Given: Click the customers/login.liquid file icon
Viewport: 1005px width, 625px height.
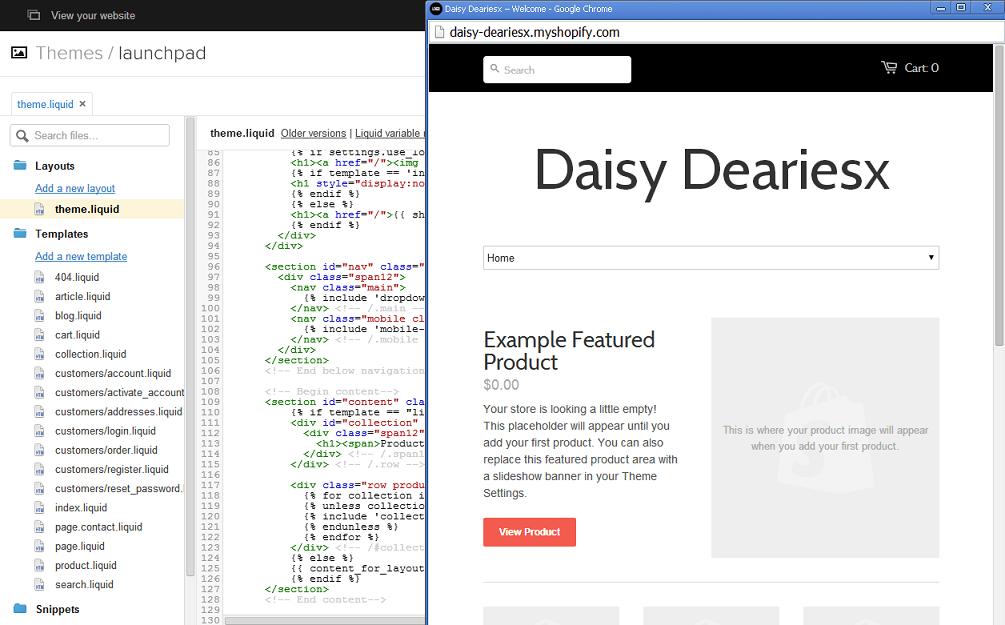Looking at the screenshot, I should 39,431.
